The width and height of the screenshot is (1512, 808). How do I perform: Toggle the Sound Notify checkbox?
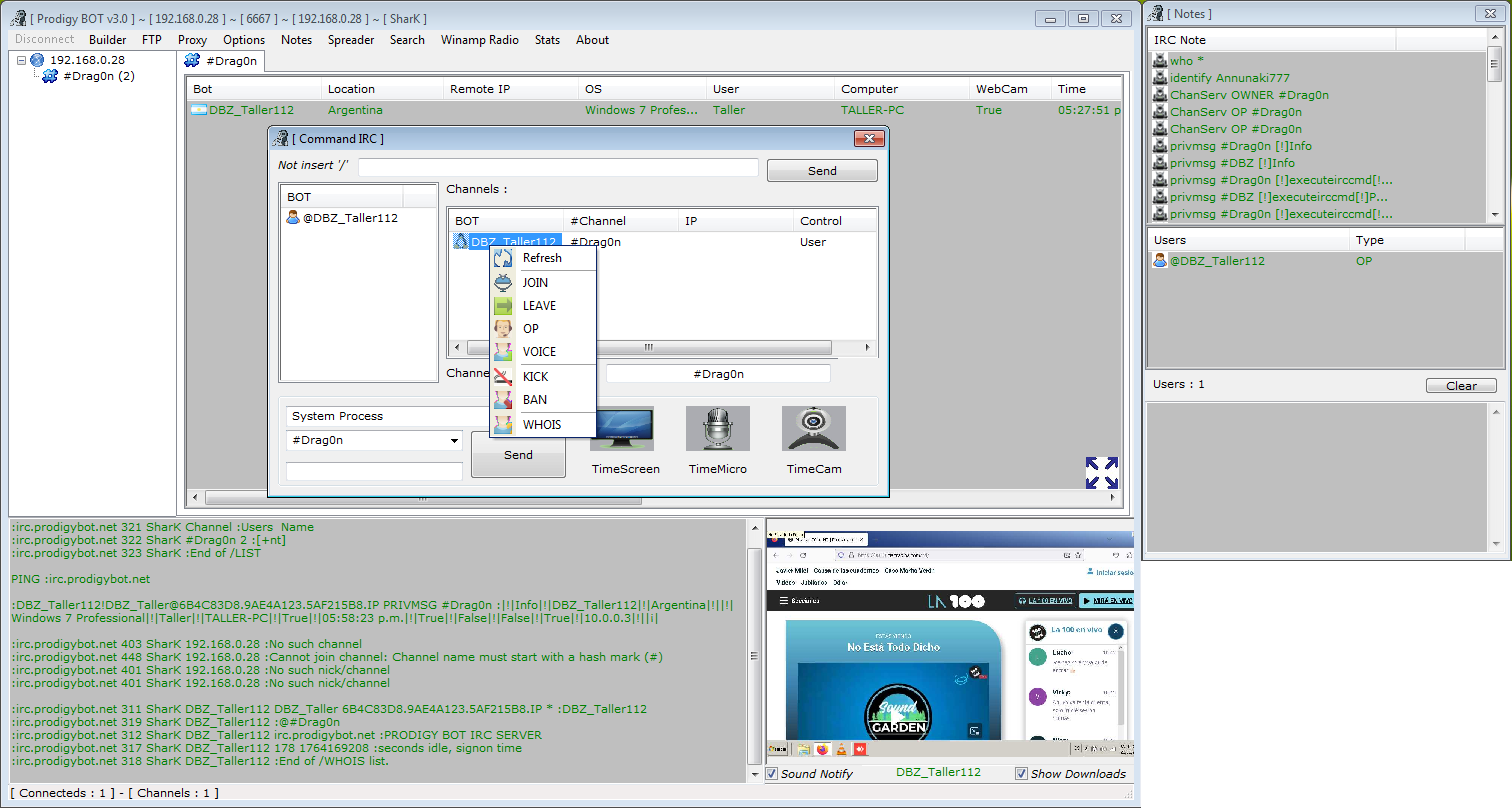point(772,774)
